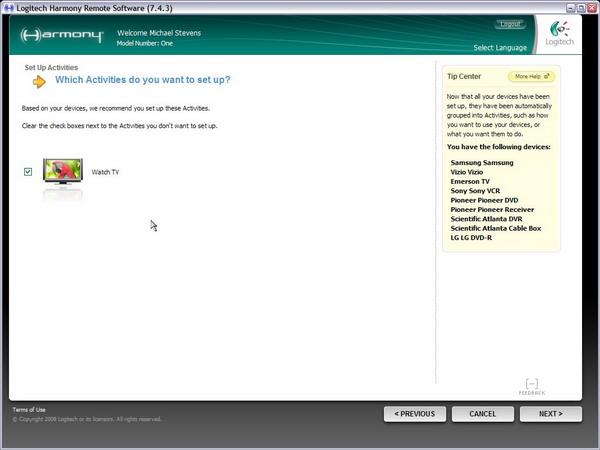The height and width of the screenshot is (450, 600).
Task: Select 'Scientific Atlanta DVR' in the device list
Action: pos(486,219)
